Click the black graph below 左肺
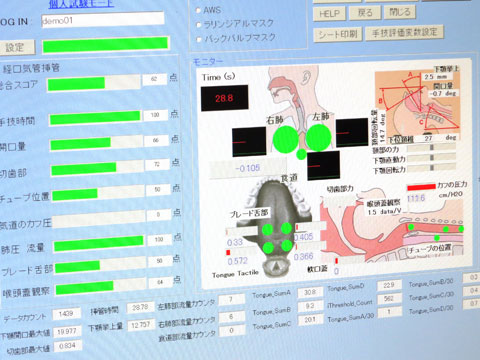480x360 pixels. click(x=323, y=166)
